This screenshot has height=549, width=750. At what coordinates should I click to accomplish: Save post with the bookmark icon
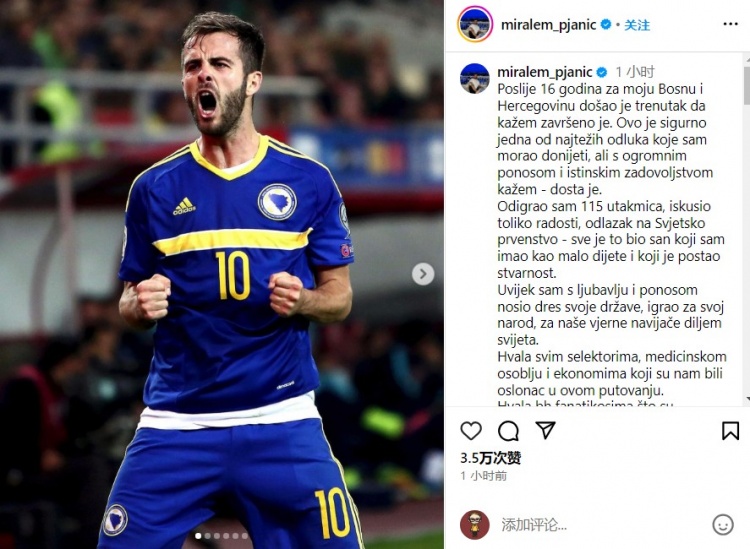(730, 431)
